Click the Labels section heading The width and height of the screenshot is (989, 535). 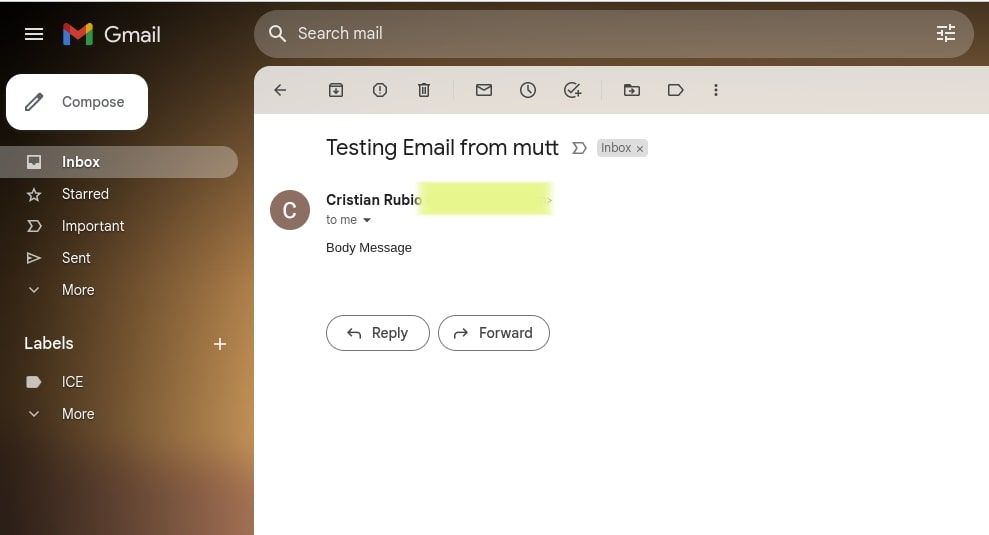(49, 343)
